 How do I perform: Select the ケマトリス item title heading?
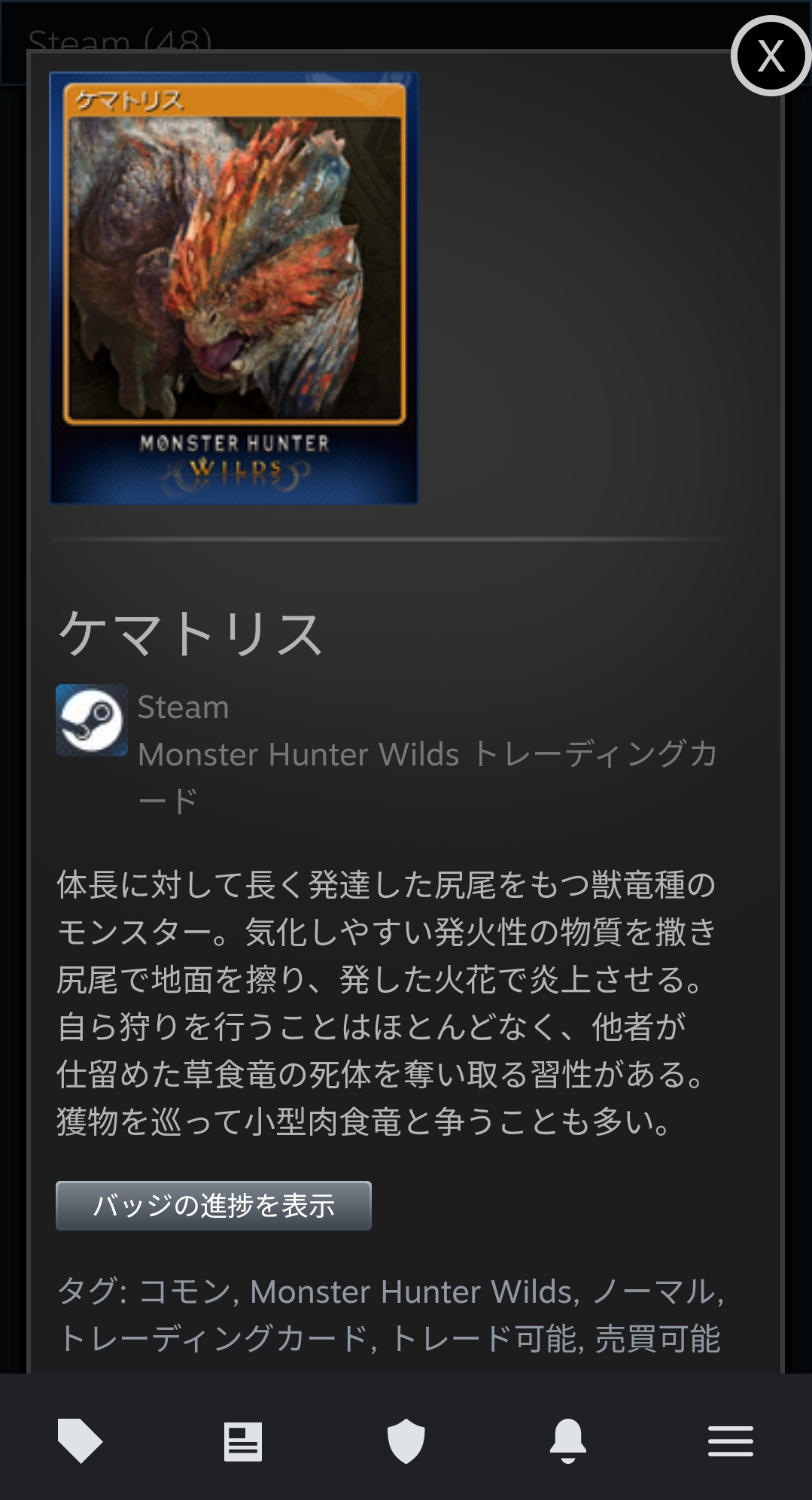[x=191, y=634]
